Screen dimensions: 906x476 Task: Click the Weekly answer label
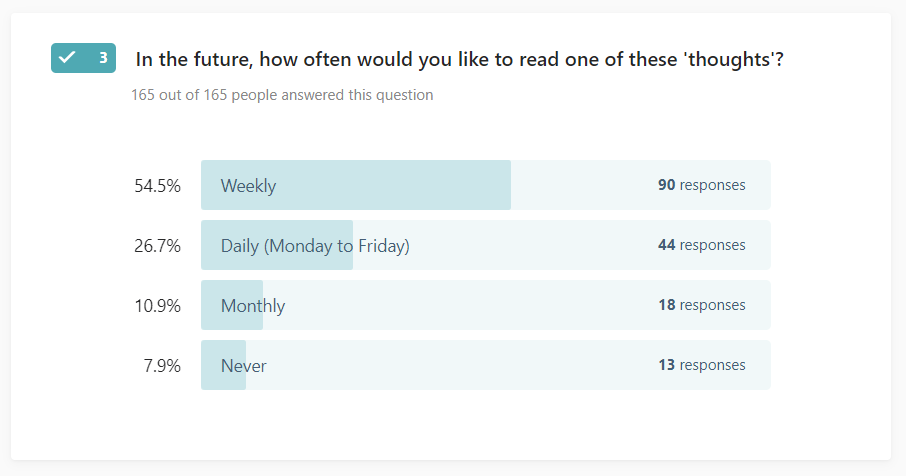tap(248, 186)
